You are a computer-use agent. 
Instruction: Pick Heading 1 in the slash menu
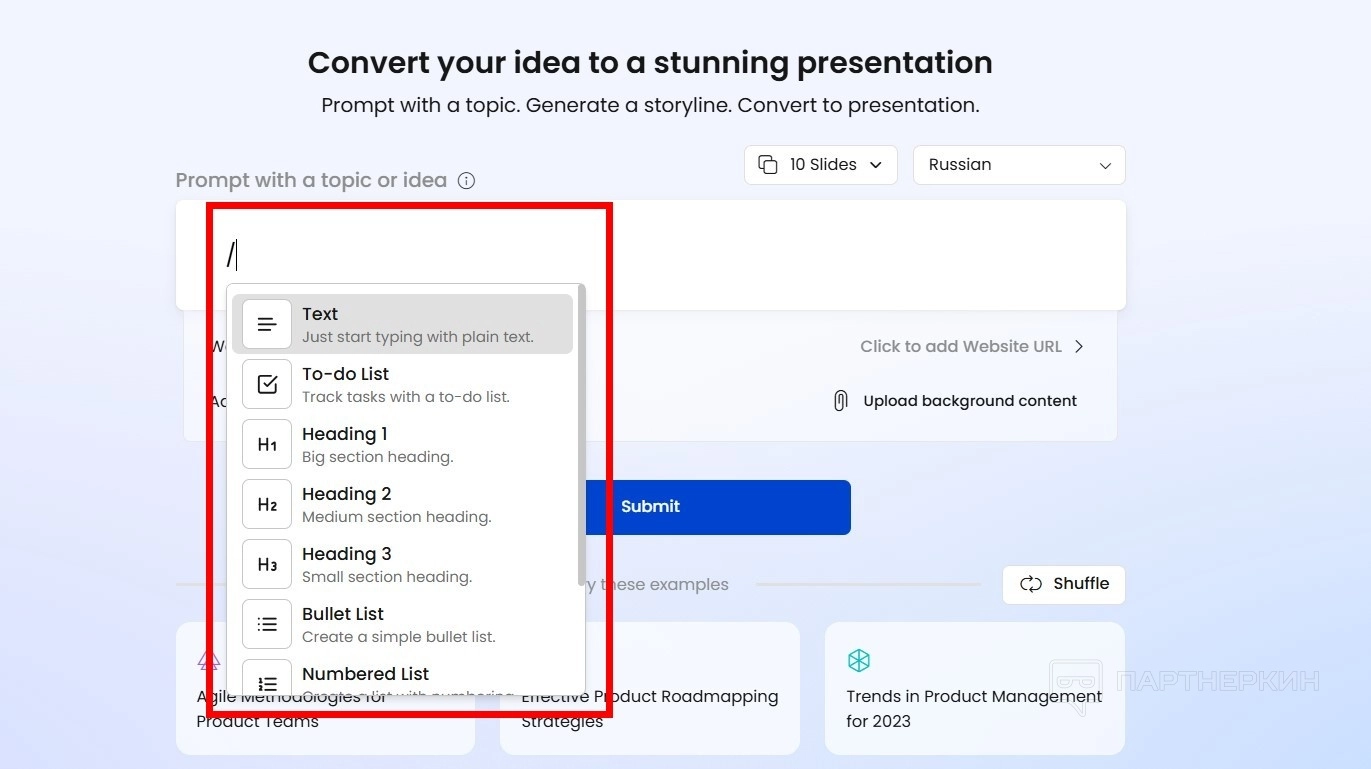(x=403, y=444)
